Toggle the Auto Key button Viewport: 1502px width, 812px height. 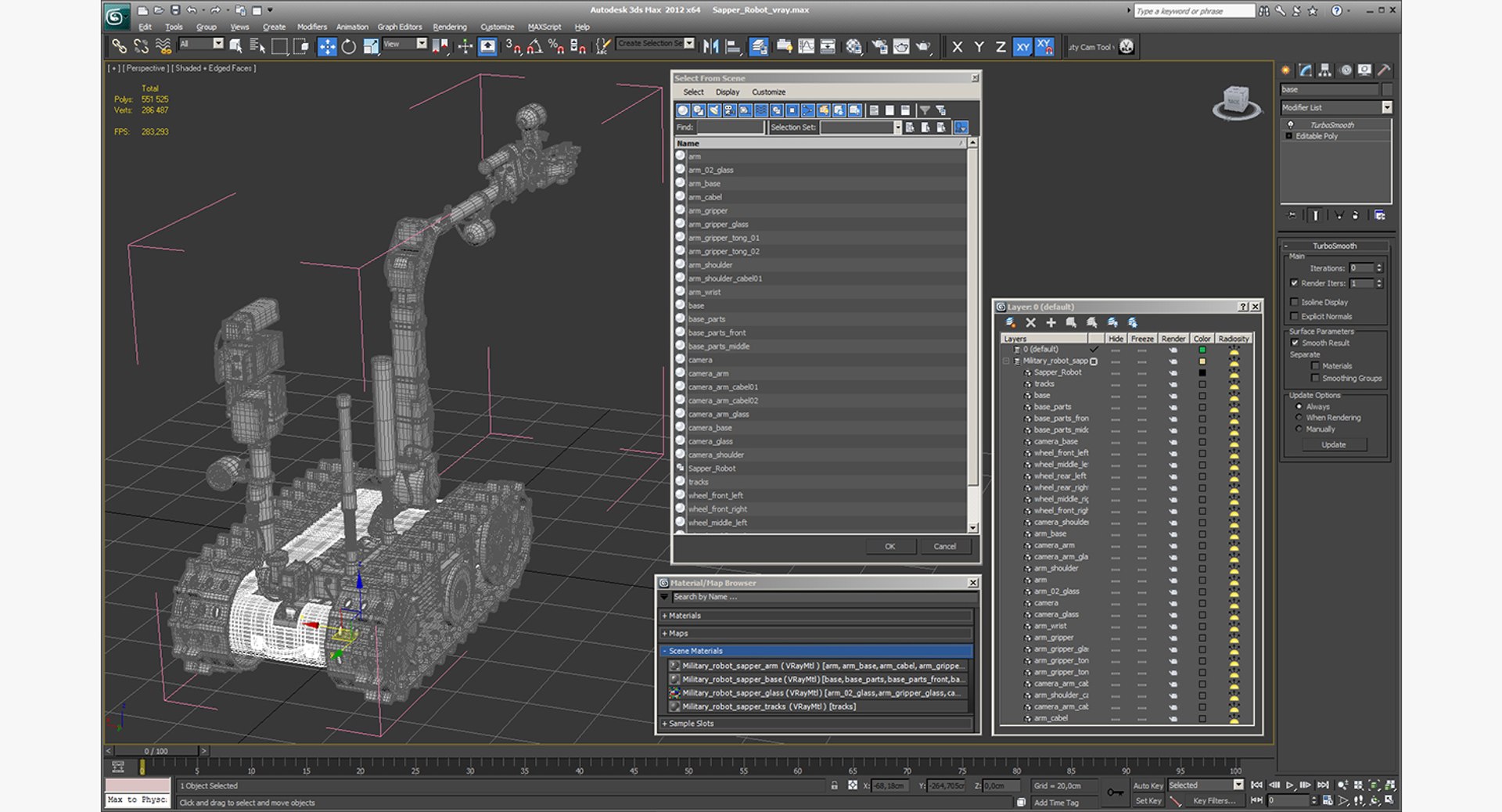[x=1148, y=785]
